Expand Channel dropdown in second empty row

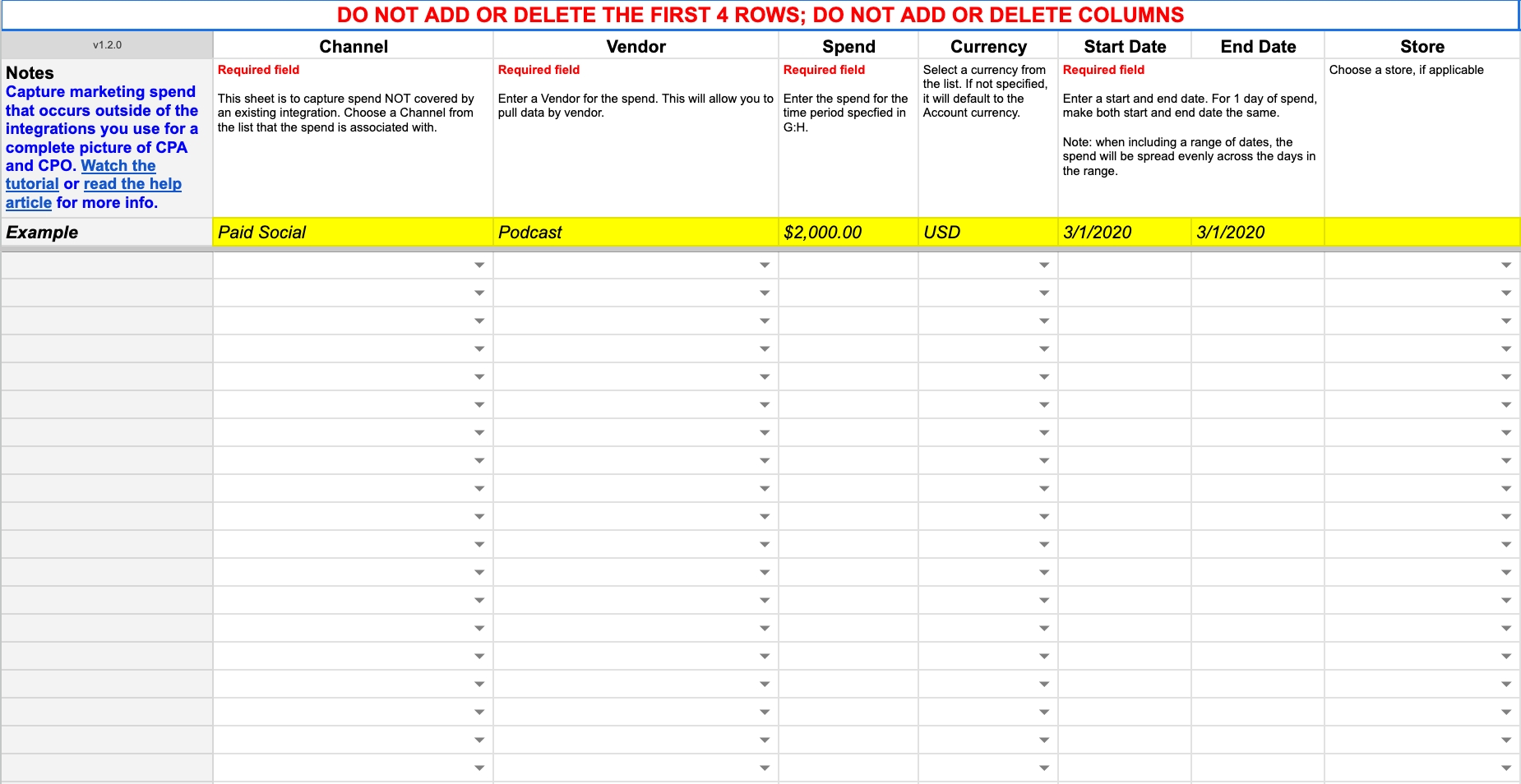tap(478, 293)
